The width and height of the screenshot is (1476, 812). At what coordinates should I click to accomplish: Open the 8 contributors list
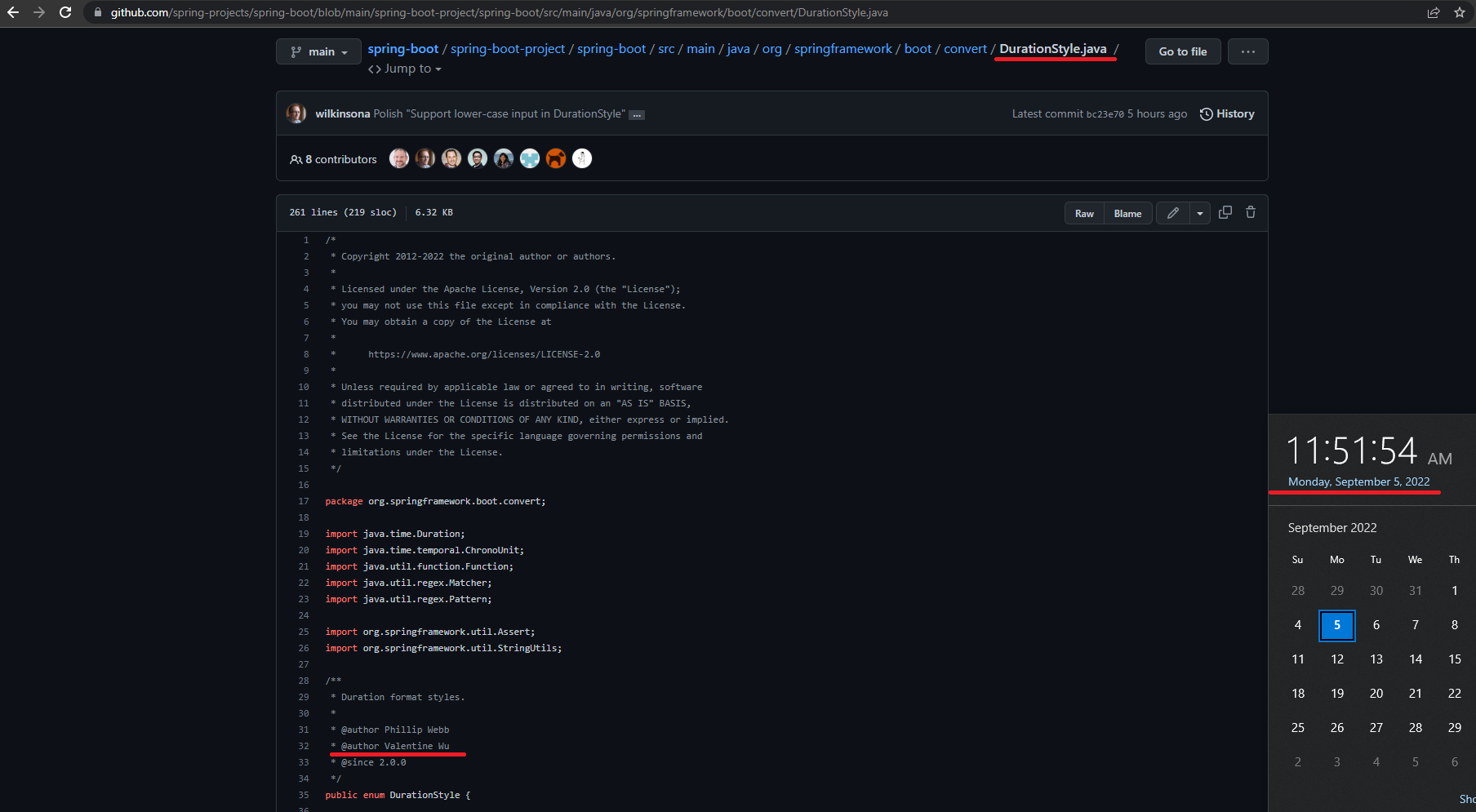(x=333, y=159)
